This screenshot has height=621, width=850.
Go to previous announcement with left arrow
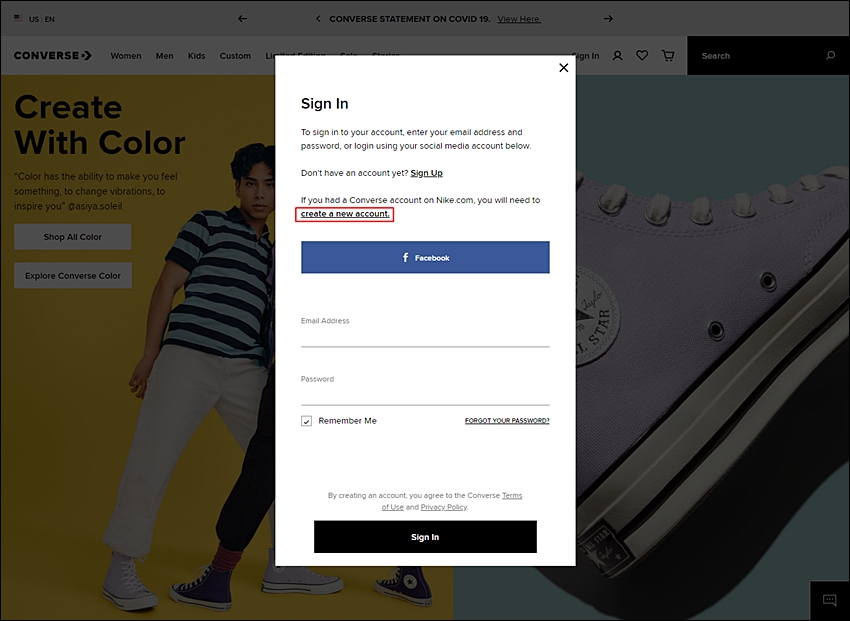pyautogui.click(x=242, y=18)
